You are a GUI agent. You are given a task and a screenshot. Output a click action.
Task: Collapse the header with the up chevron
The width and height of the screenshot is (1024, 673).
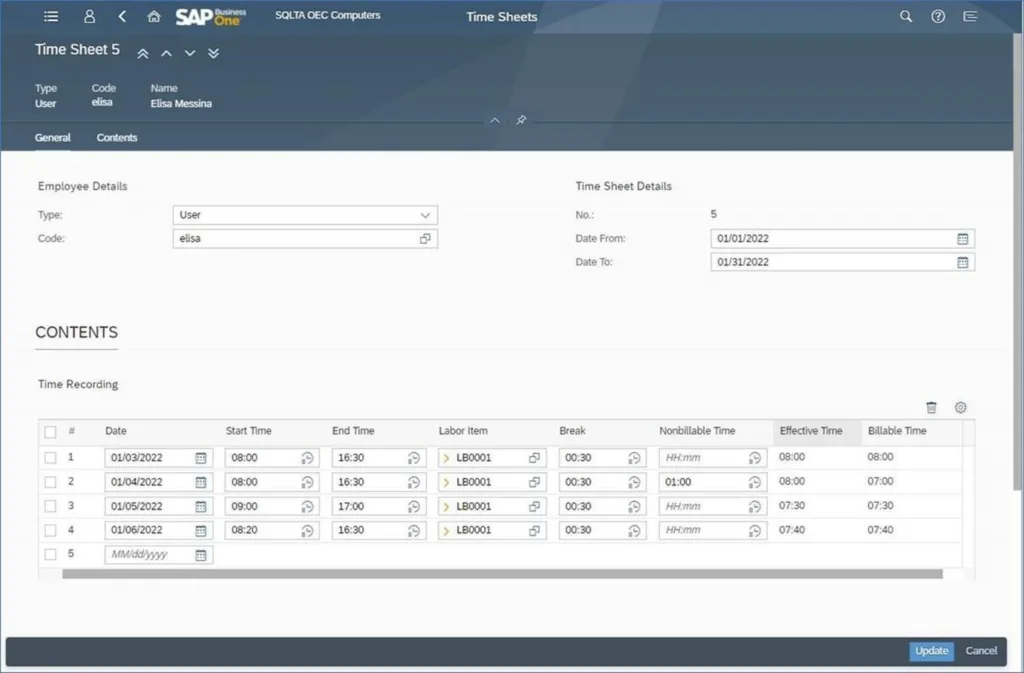(x=495, y=120)
